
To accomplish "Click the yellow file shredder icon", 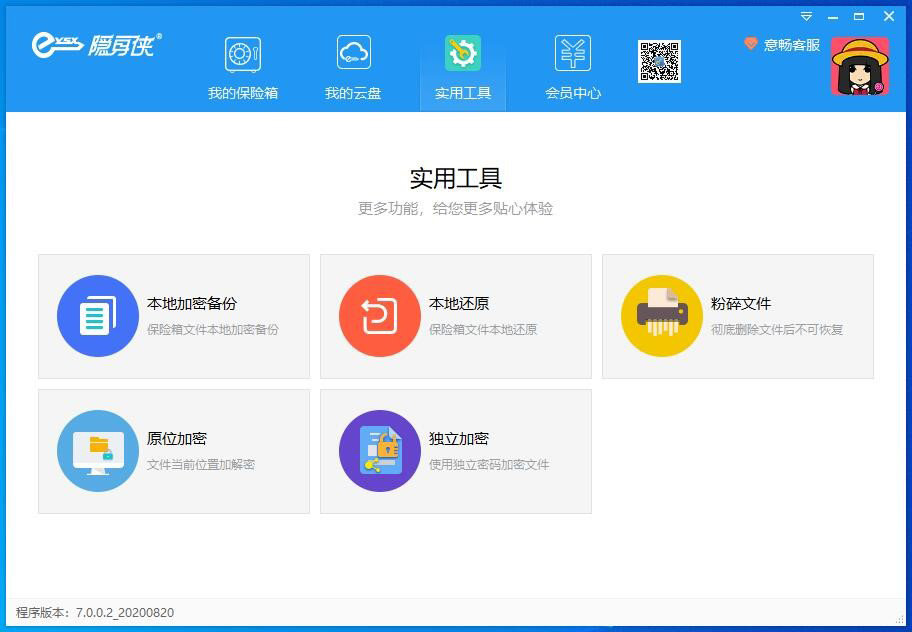I will [662, 316].
